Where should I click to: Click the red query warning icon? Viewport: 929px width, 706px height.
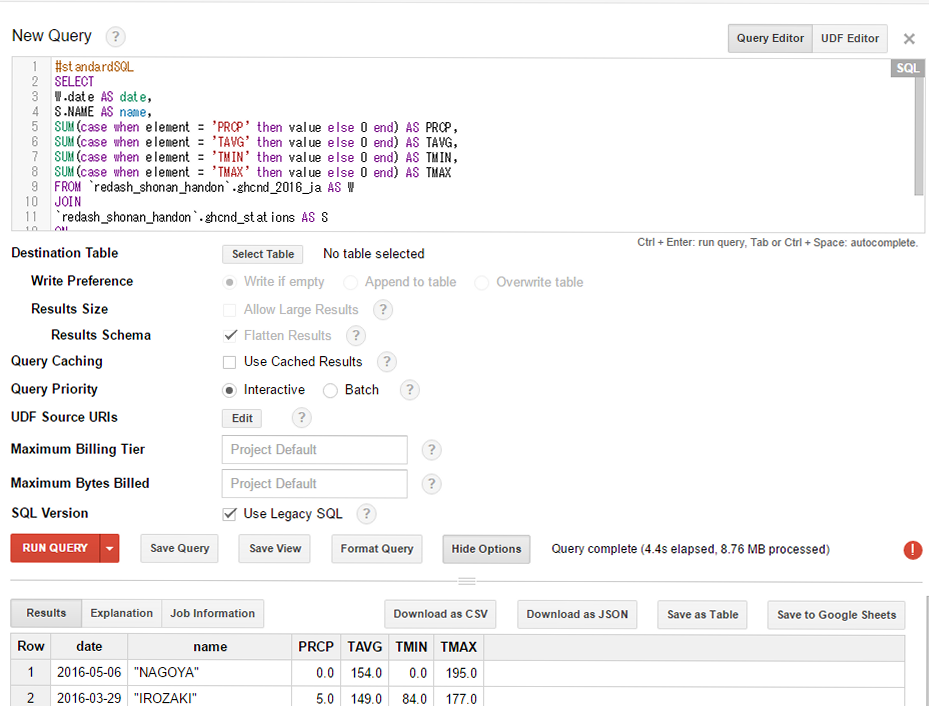pyautogui.click(x=912, y=550)
